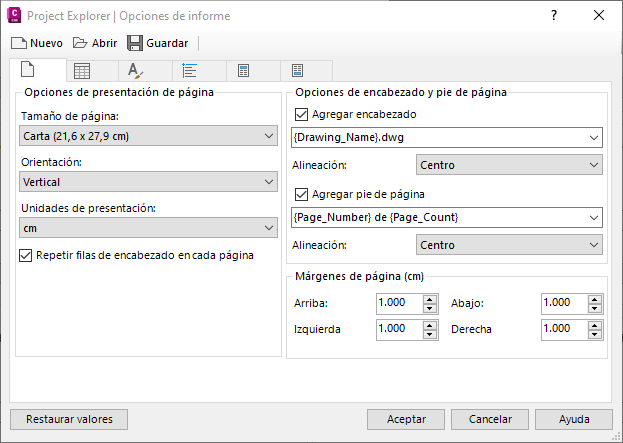The image size is (623, 443).
Task: Click the Guardar floppy disk icon
Action: [x=135, y=43]
